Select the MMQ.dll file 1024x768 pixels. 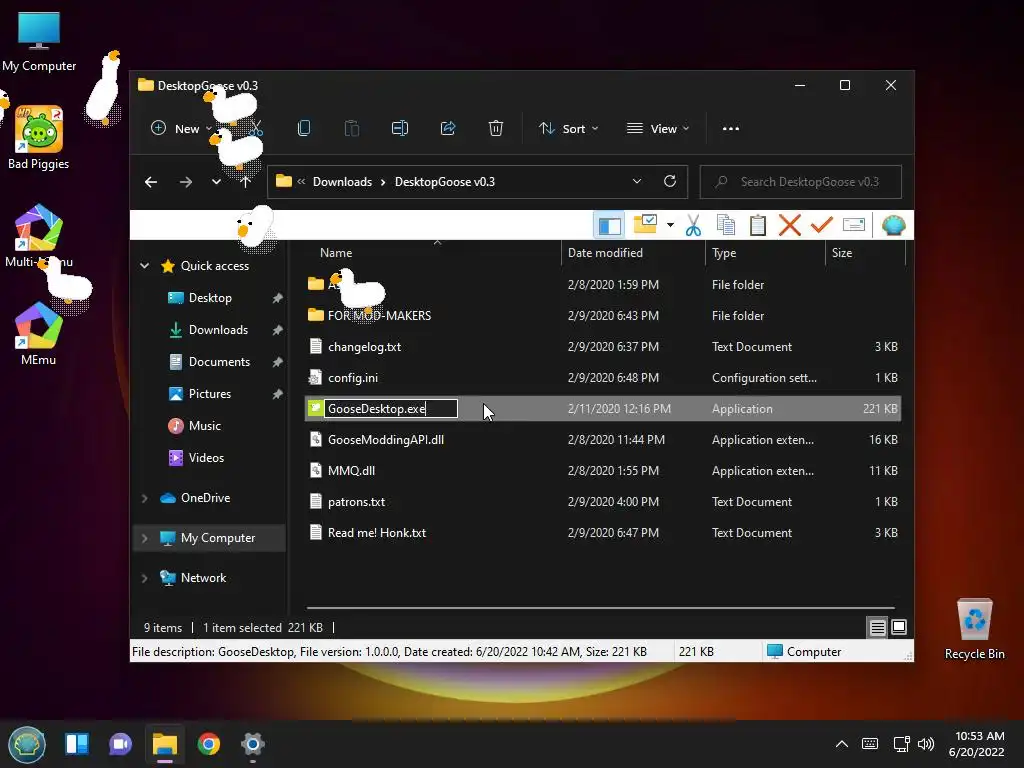603,471
